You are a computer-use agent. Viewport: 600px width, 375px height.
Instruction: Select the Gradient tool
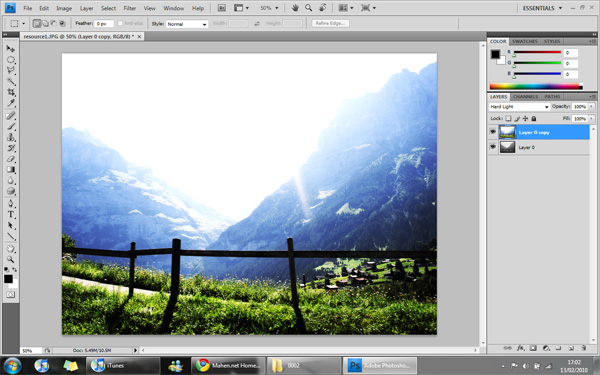click(x=11, y=170)
